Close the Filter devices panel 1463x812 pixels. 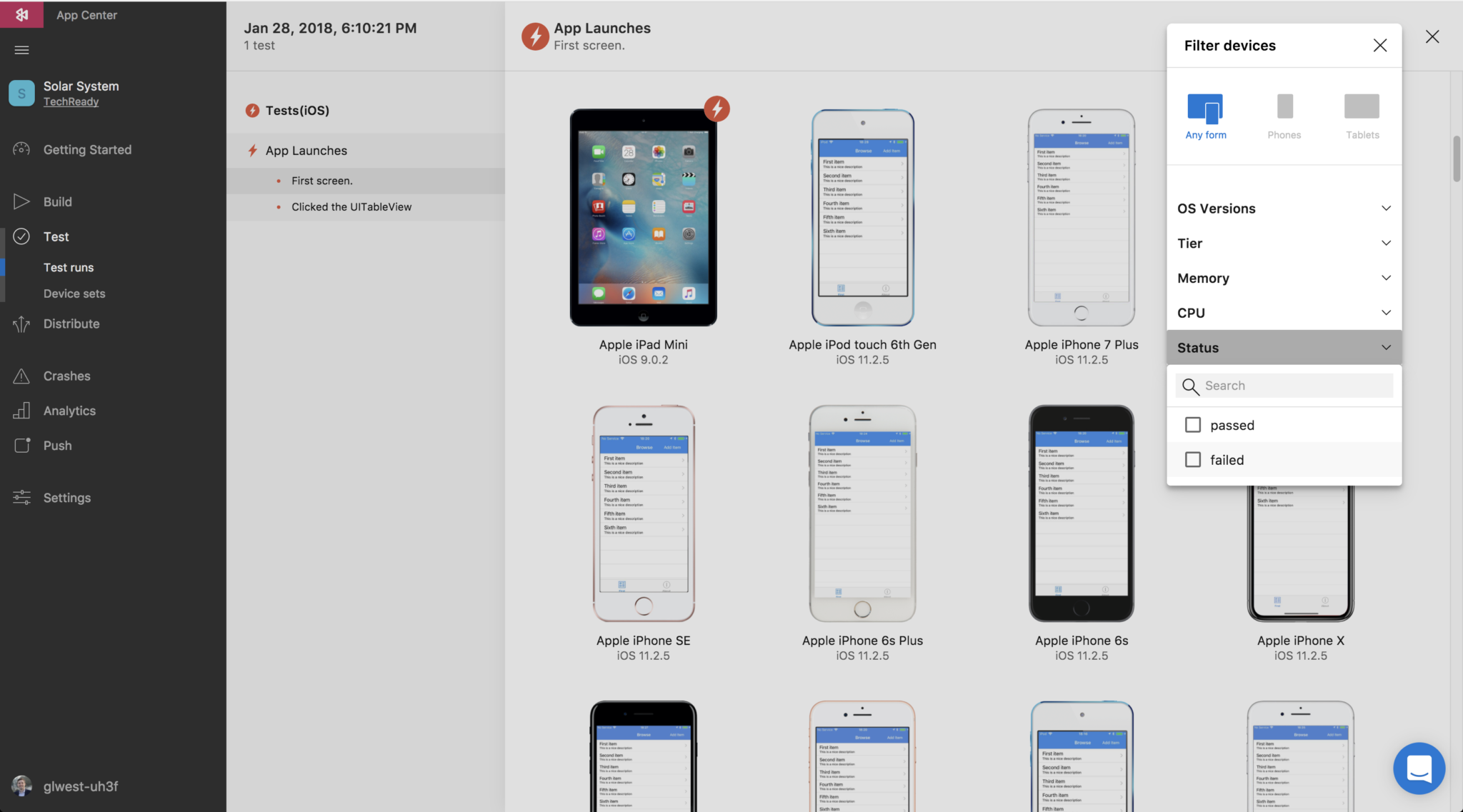point(1379,45)
